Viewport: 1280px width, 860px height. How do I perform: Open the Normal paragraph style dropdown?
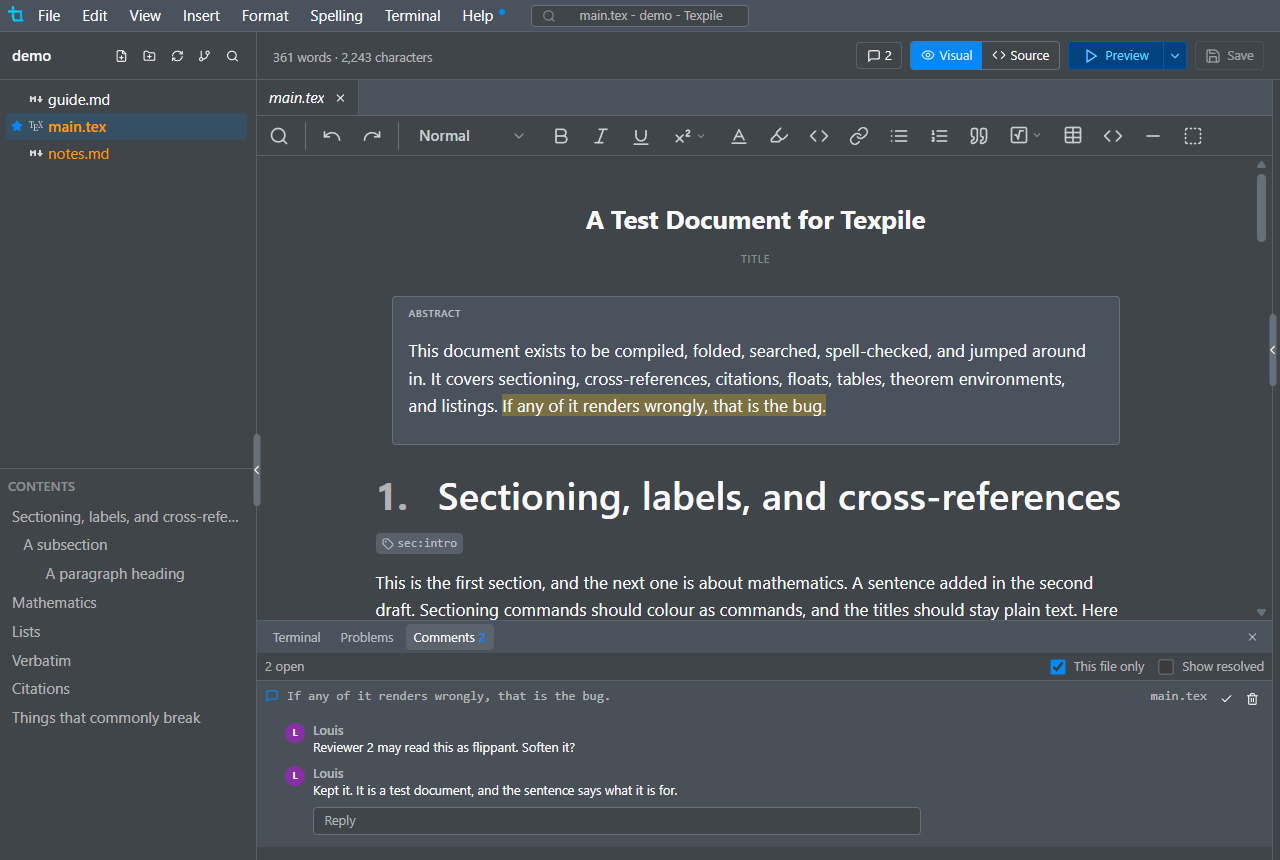(x=470, y=136)
